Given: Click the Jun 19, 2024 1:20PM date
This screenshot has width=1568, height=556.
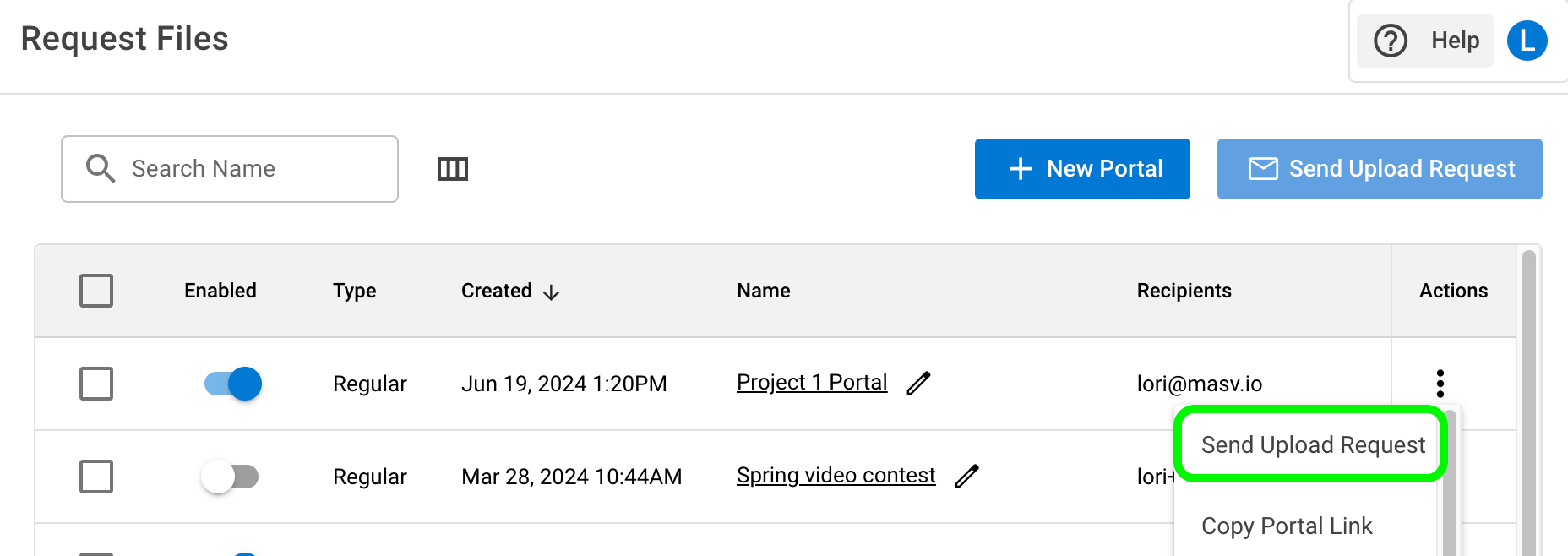Looking at the screenshot, I should pyautogui.click(x=564, y=384).
